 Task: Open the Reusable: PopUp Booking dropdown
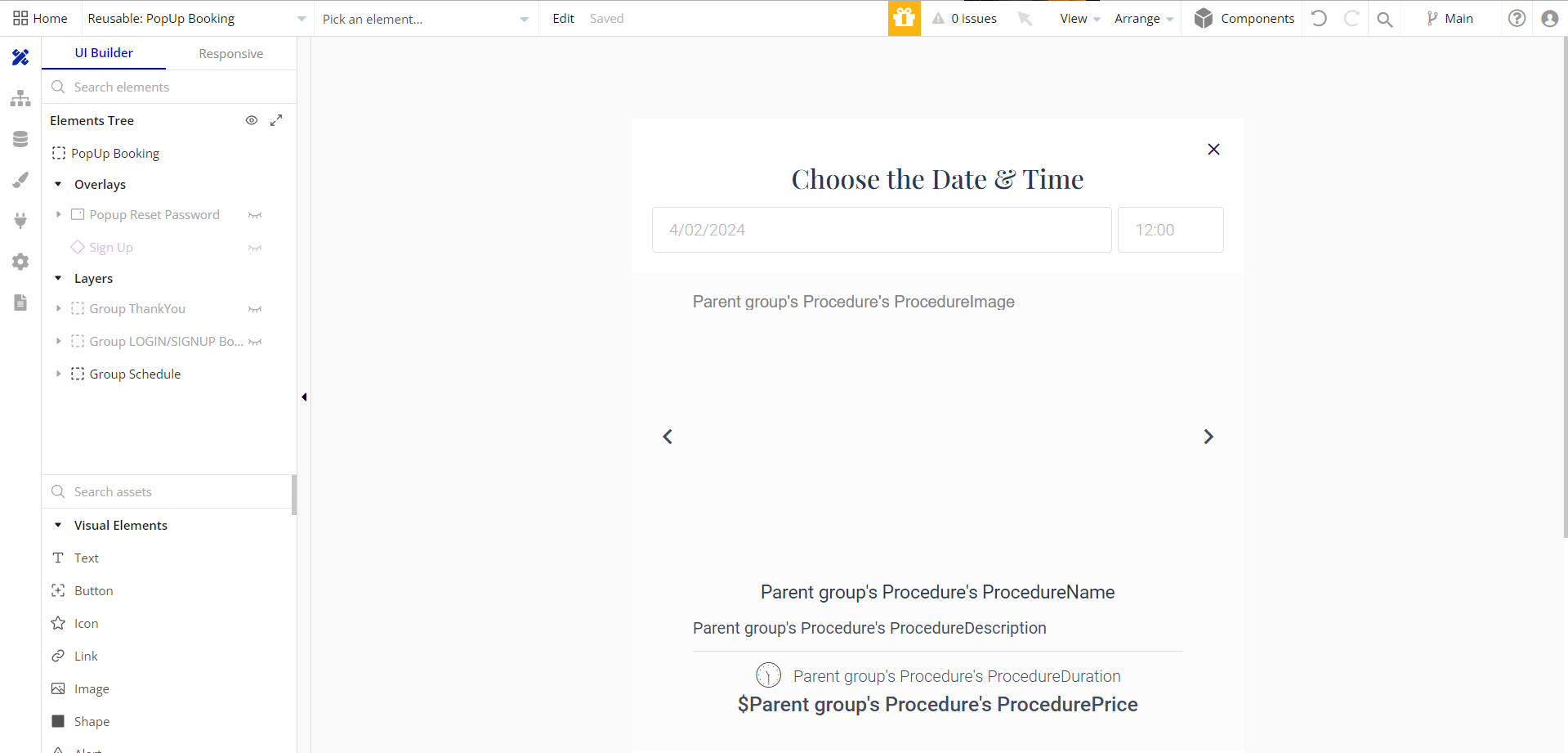point(197,18)
